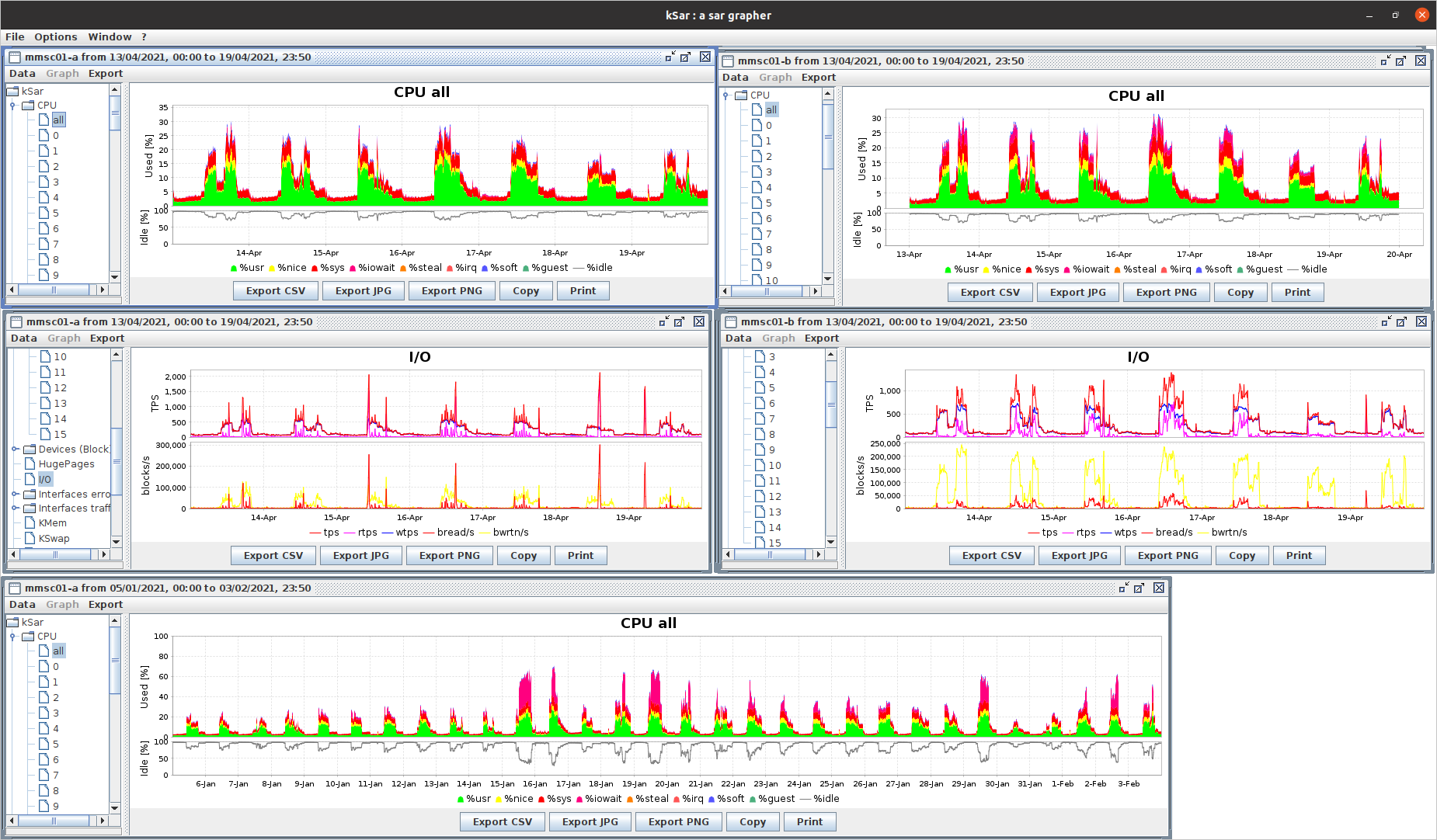
Task: Click Print in bottom Jan-Feb CPU window
Action: click(x=809, y=821)
